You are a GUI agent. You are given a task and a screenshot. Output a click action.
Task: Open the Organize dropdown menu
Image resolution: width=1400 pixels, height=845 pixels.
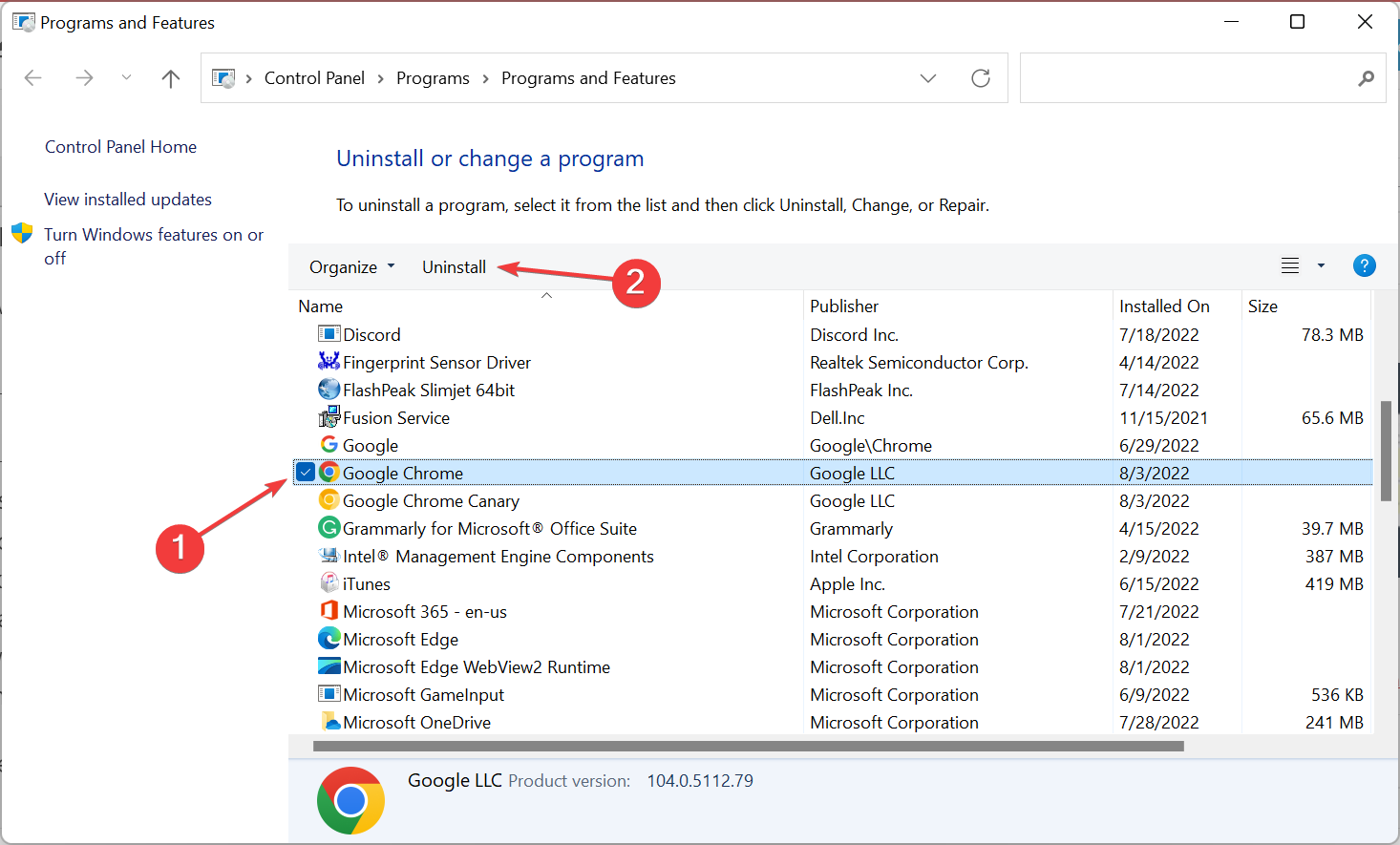pyautogui.click(x=351, y=267)
